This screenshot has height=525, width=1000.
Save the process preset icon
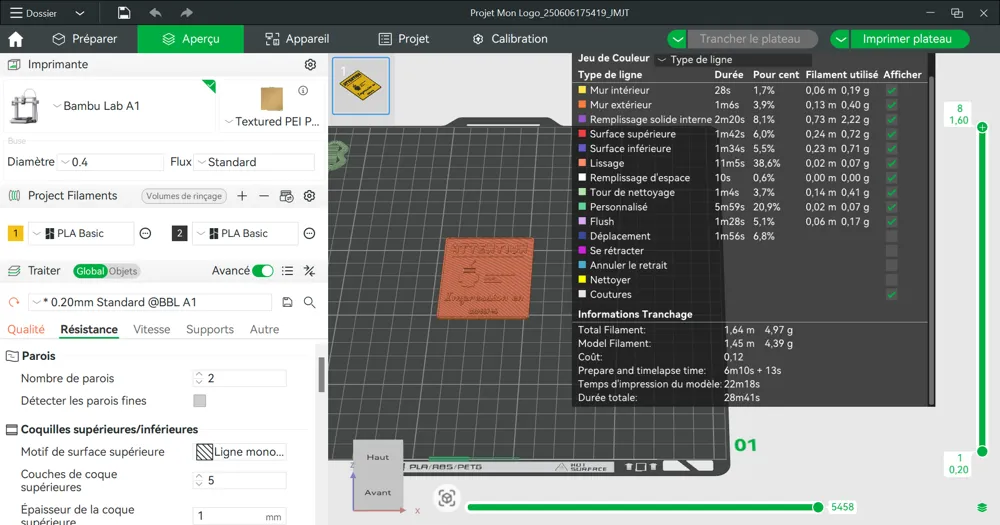(288, 302)
